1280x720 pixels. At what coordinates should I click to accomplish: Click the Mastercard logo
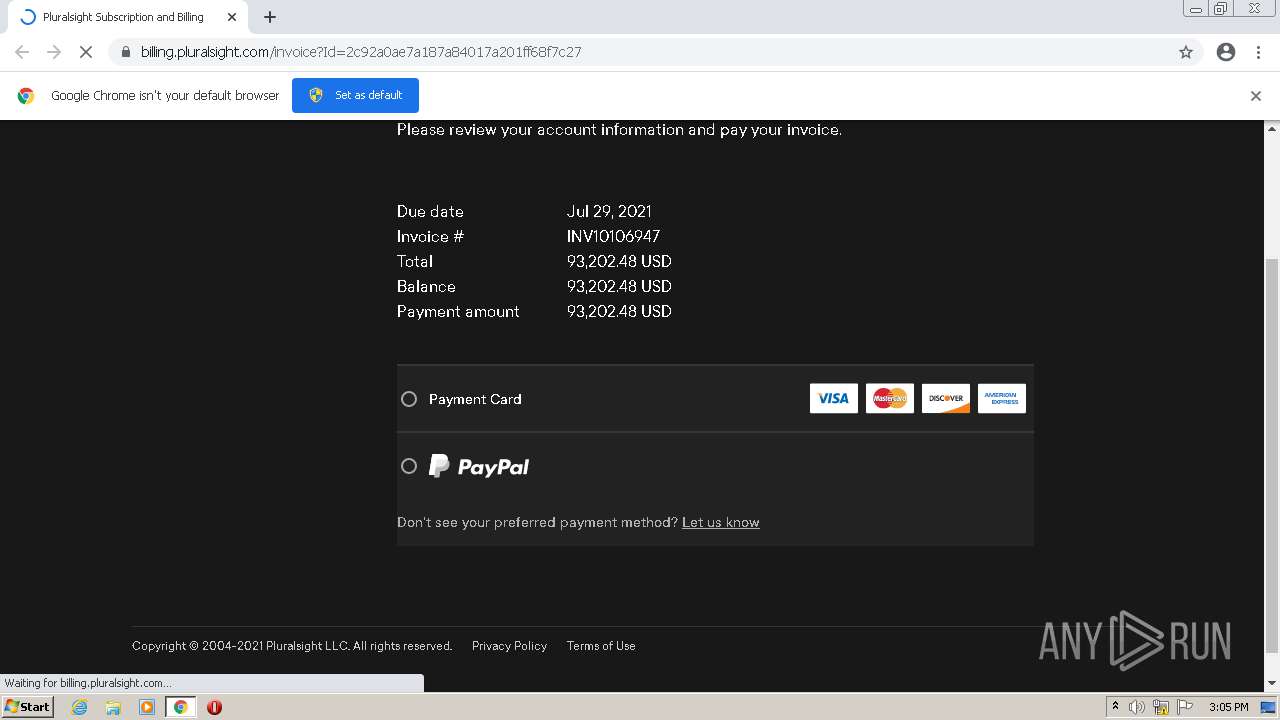(x=890, y=398)
